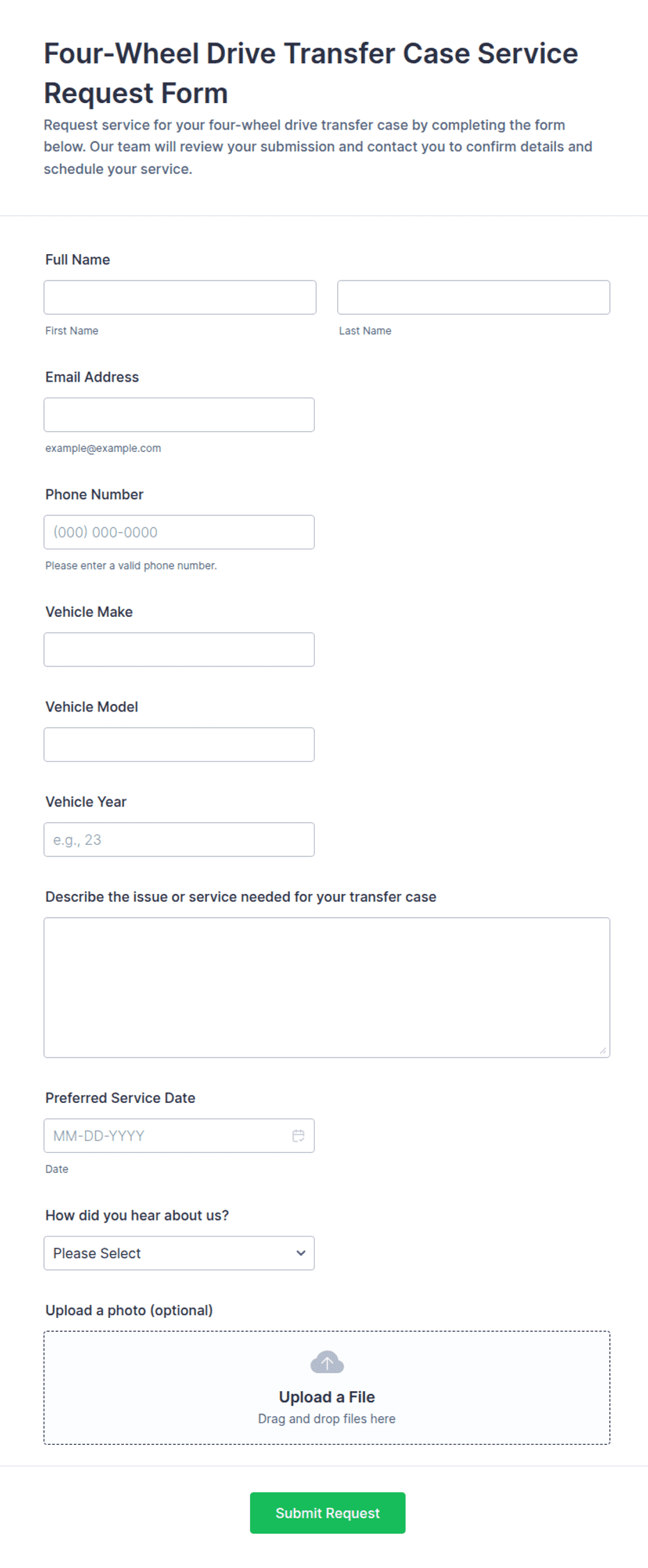Grab the textarea resize handle corner
This screenshot has width=648, height=1568.
[x=603, y=1051]
